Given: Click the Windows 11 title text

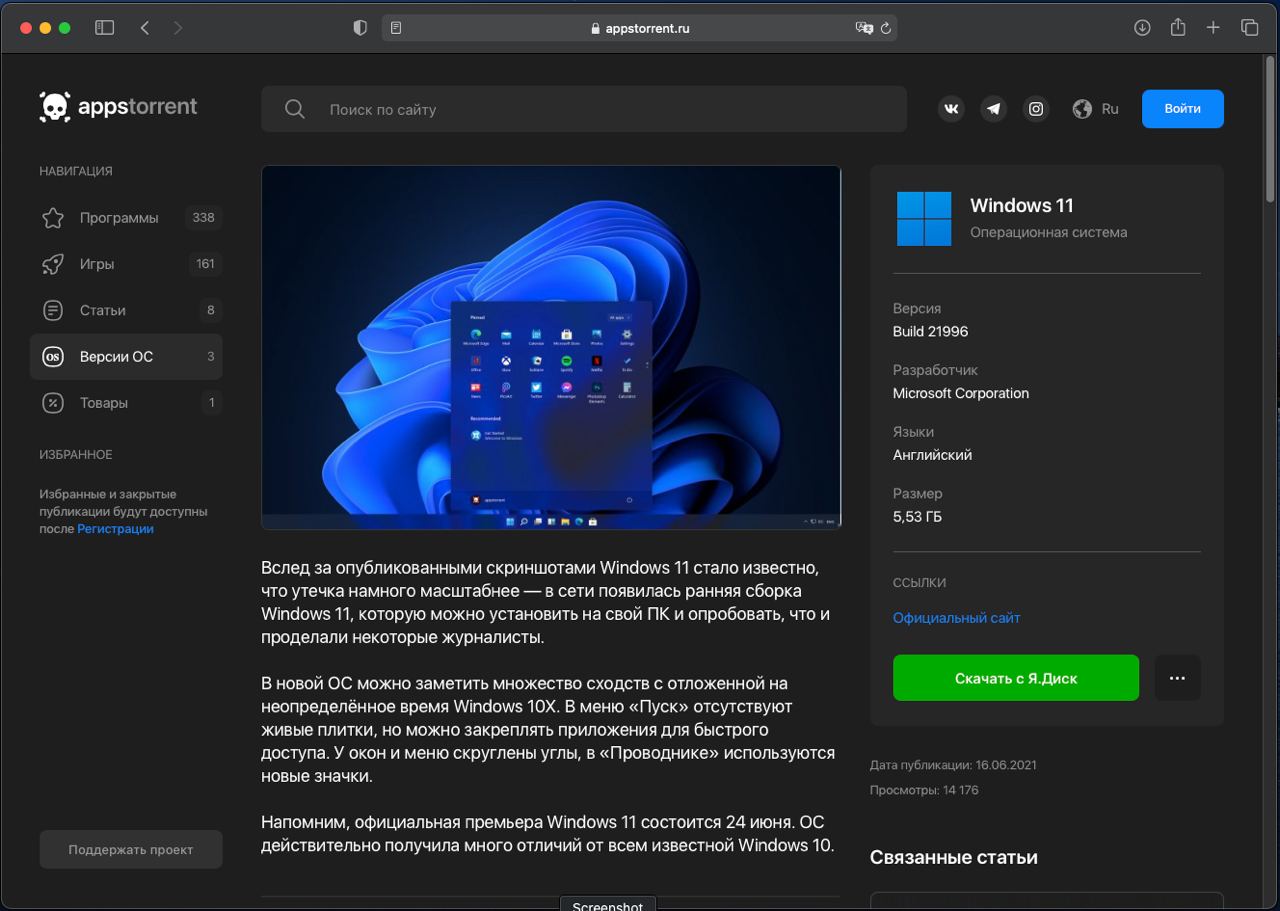Looking at the screenshot, I should click(1021, 205).
